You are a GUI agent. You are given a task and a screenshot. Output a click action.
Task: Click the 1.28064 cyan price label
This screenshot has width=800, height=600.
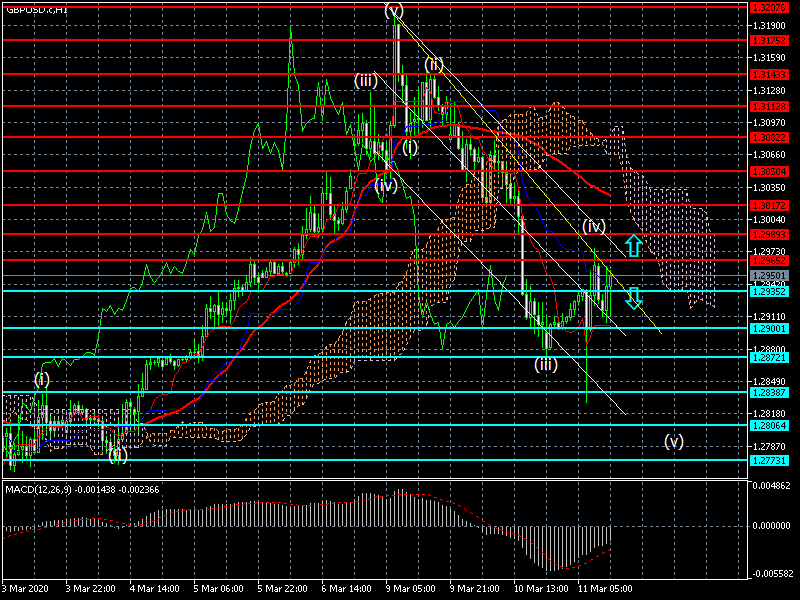pyautogui.click(x=769, y=425)
